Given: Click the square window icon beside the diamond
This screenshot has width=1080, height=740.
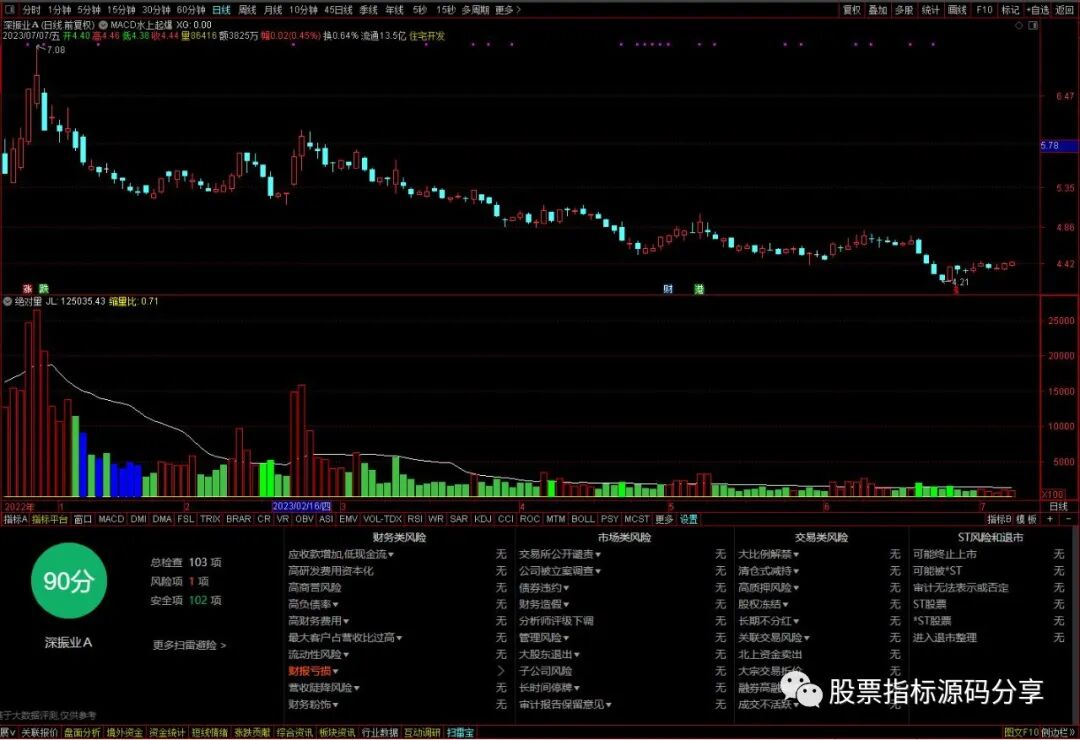Looking at the screenshot, I should [1033, 25].
